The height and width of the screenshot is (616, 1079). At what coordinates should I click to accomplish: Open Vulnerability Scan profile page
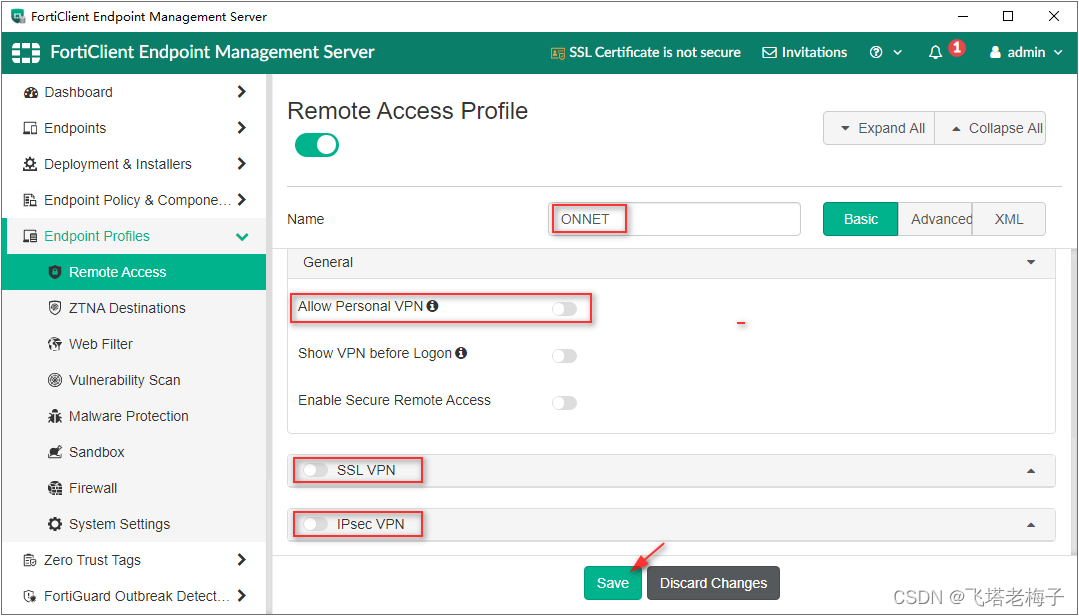[134, 380]
